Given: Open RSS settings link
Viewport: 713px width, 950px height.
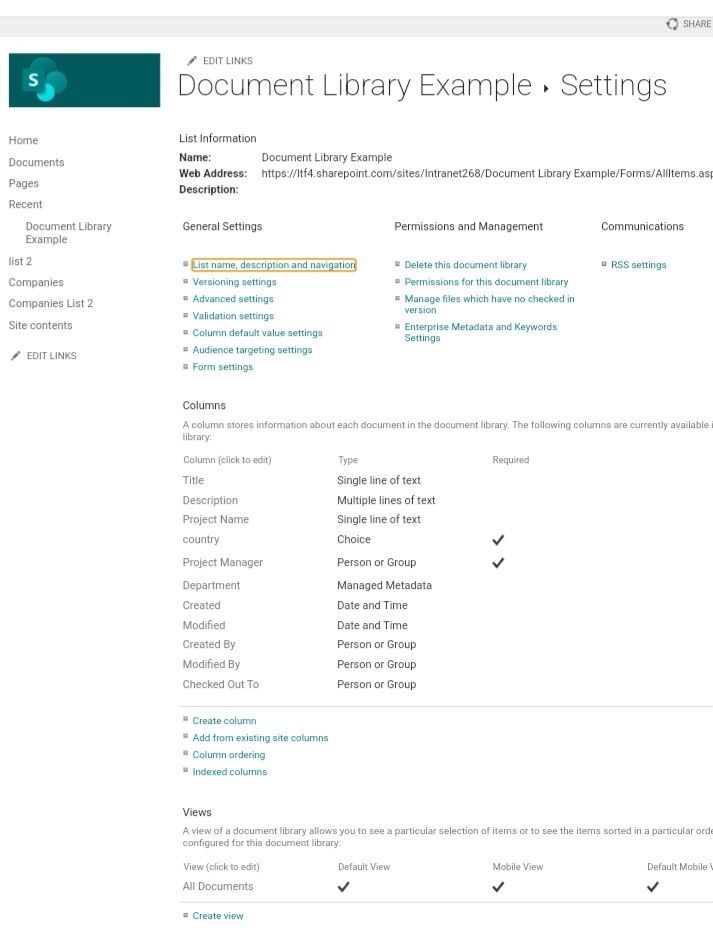Looking at the screenshot, I should click(638, 265).
